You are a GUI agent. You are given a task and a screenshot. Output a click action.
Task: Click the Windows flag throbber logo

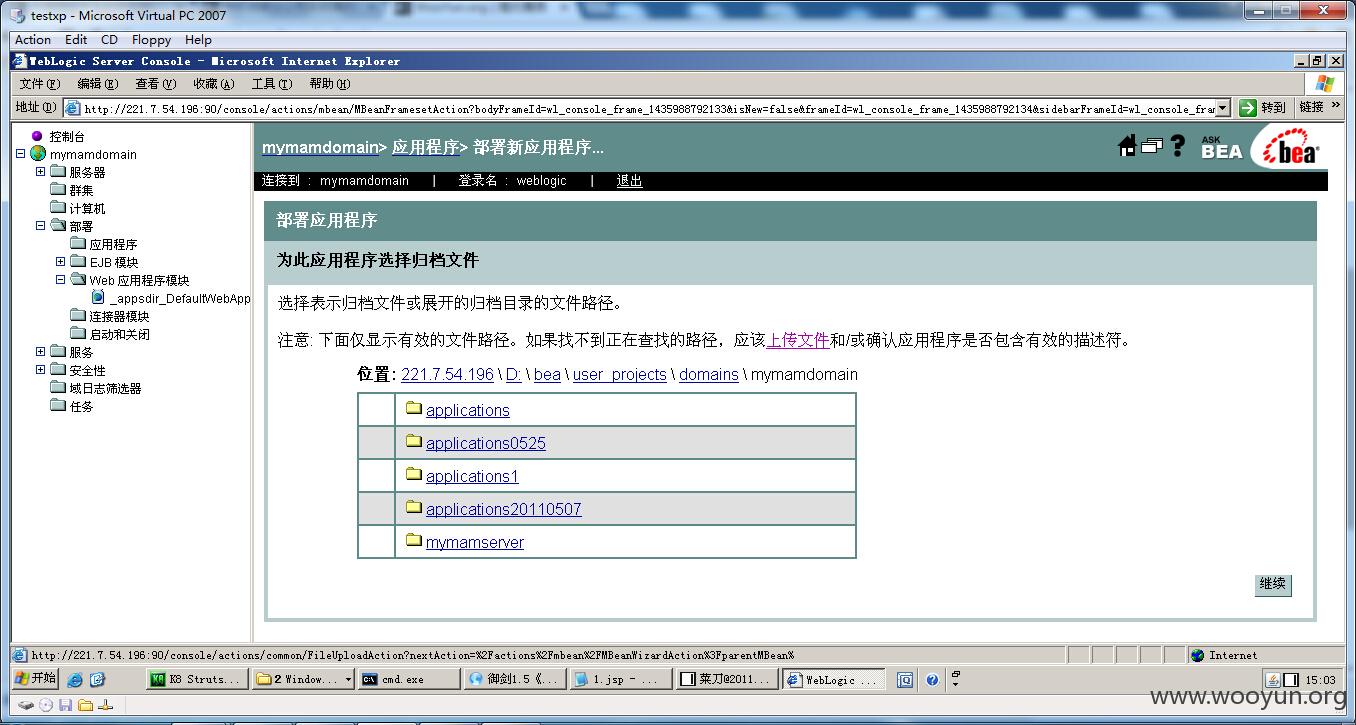coord(1325,84)
